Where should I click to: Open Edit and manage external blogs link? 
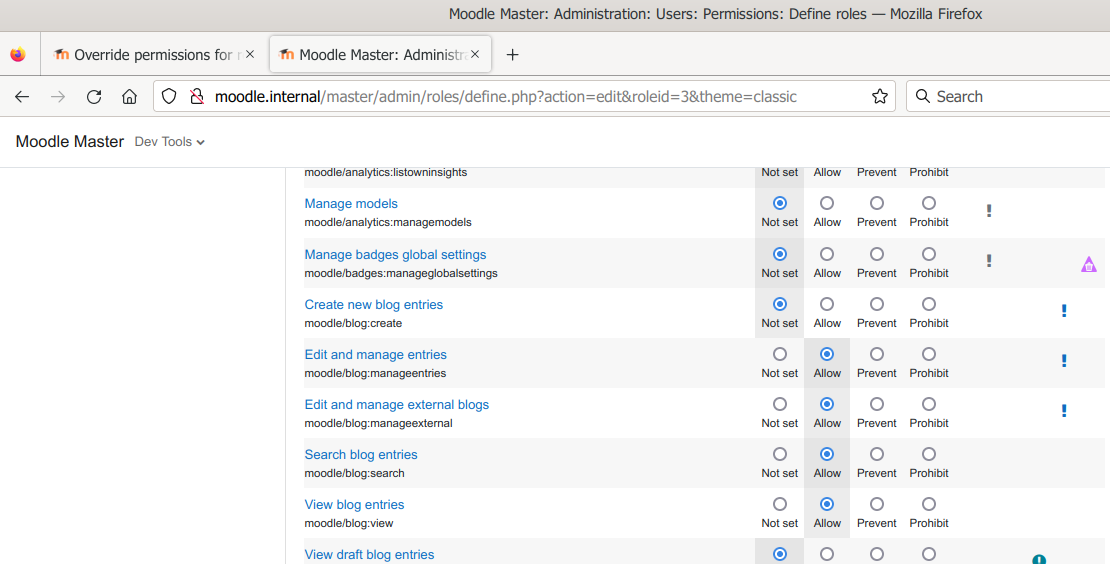[x=396, y=405]
